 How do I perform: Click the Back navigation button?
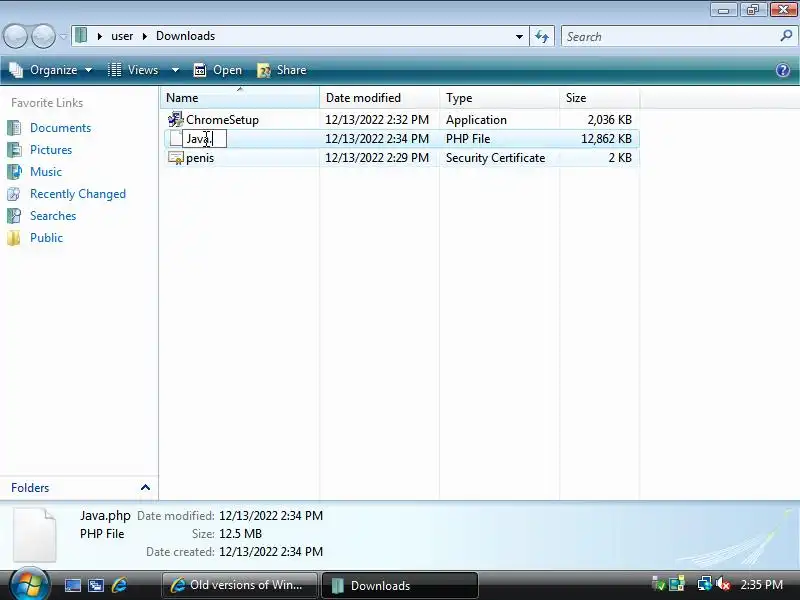click(15, 36)
